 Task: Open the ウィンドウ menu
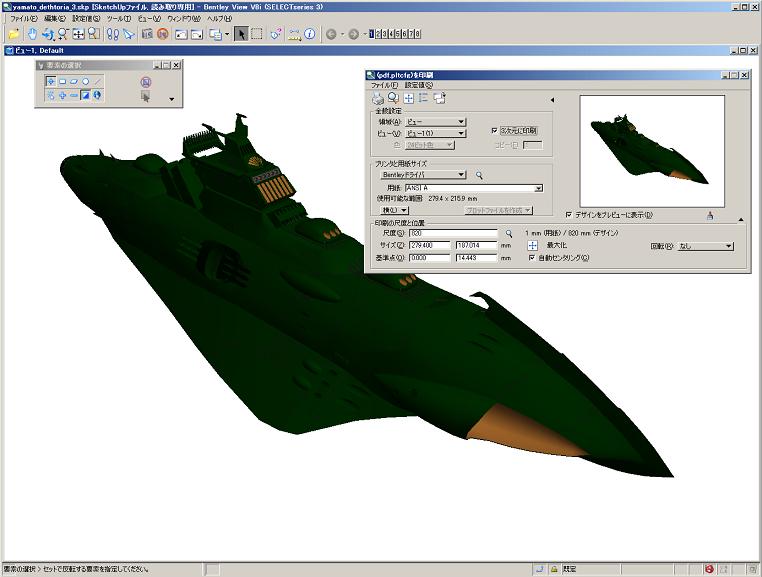pyautogui.click(x=184, y=18)
